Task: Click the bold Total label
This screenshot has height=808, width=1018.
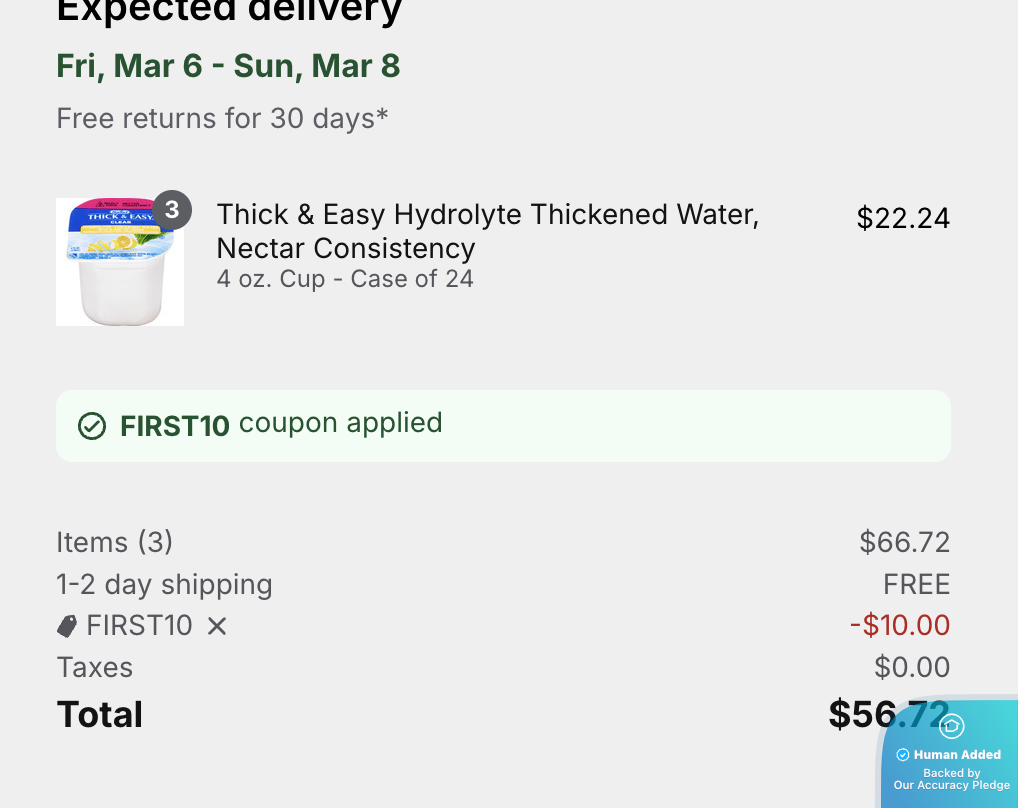Action: (x=100, y=714)
